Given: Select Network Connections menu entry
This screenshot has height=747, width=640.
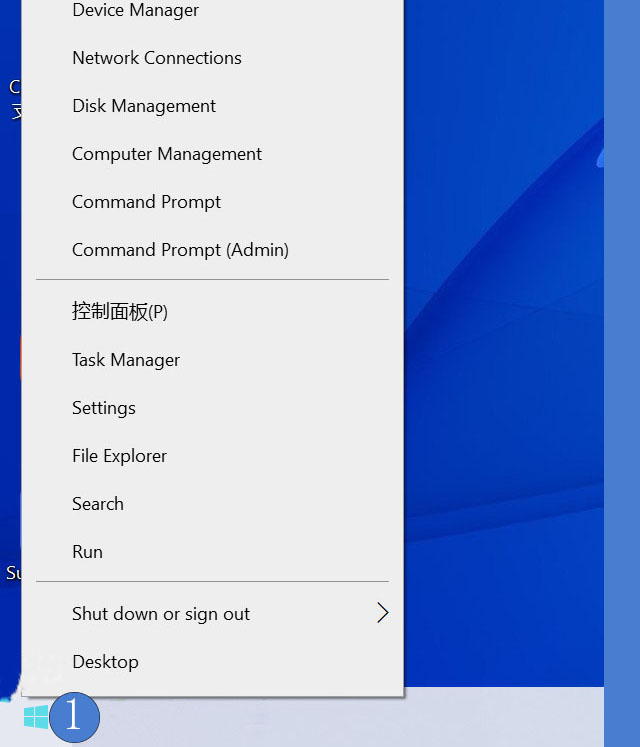Looking at the screenshot, I should point(212,58).
